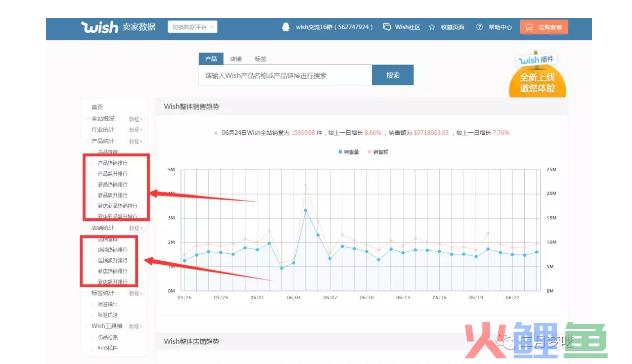The height and width of the screenshot is (364, 632).
Task: Open 产品统计 in the sidebar
Action: [x=103, y=141]
